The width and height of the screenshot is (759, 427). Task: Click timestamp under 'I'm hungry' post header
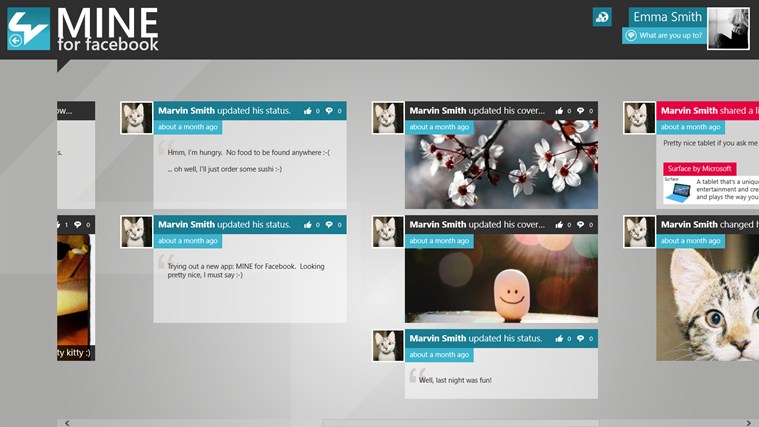pos(188,127)
